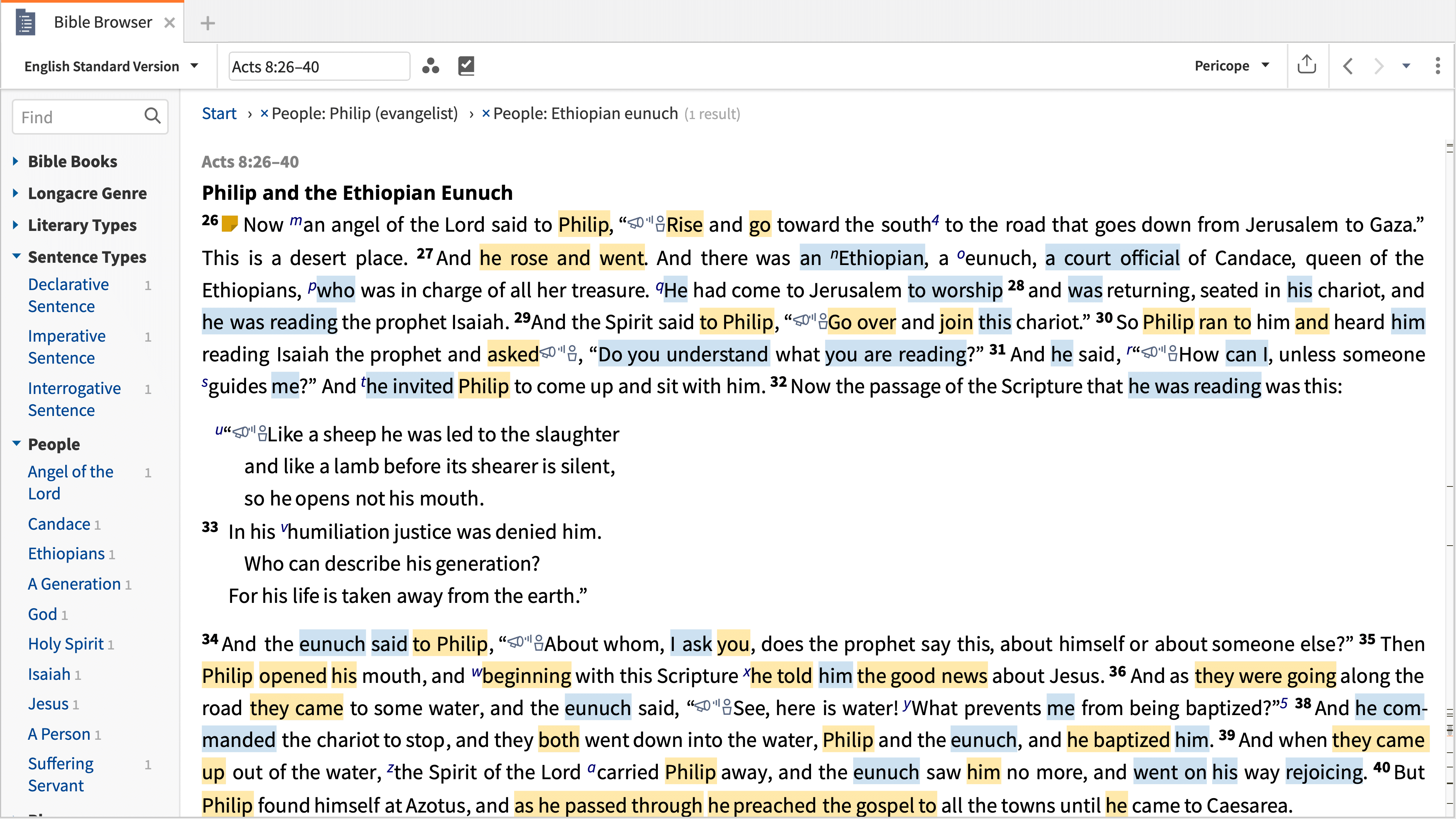Select Holy Spirit in People list
This screenshot has height=819, width=1456.
pos(66,644)
